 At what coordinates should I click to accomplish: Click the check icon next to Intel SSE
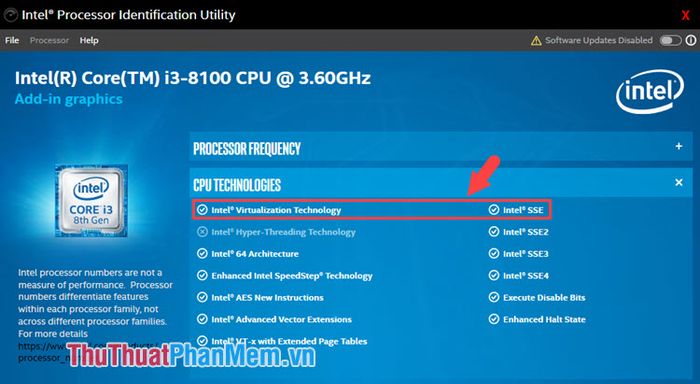493,209
